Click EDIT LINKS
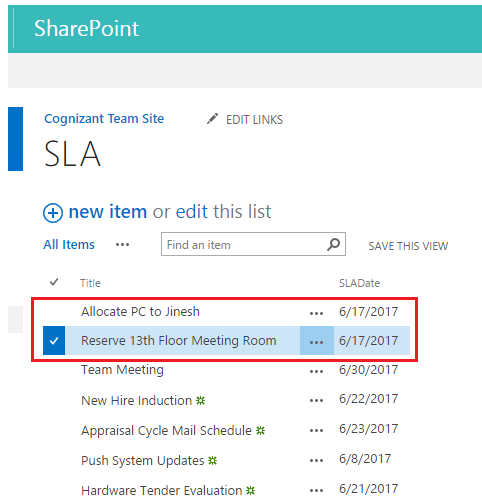Image resolution: width=482 pixels, height=504 pixels. [x=254, y=120]
